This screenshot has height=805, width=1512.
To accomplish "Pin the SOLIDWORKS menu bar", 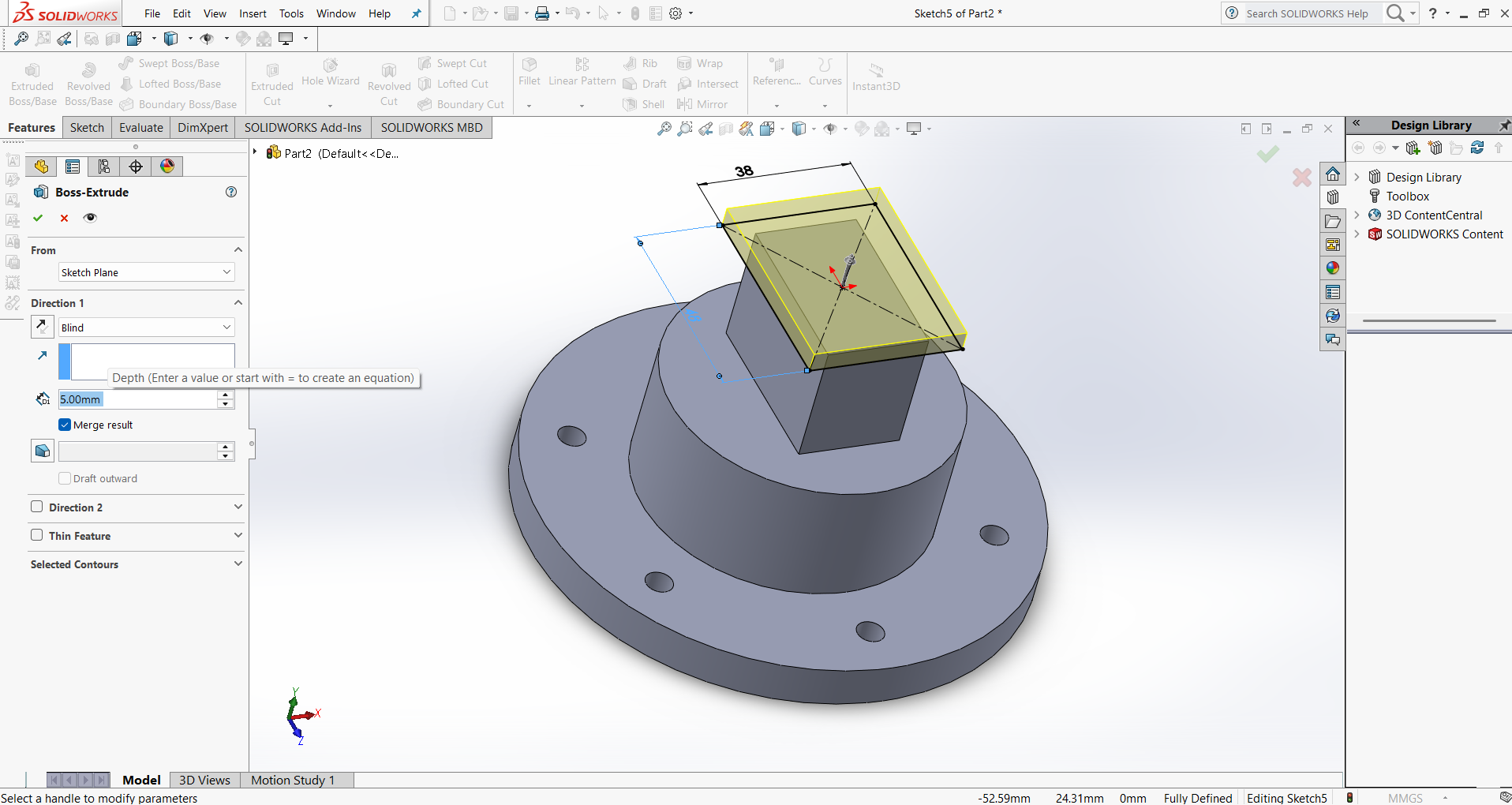I will pyautogui.click(x=416, y=13).
